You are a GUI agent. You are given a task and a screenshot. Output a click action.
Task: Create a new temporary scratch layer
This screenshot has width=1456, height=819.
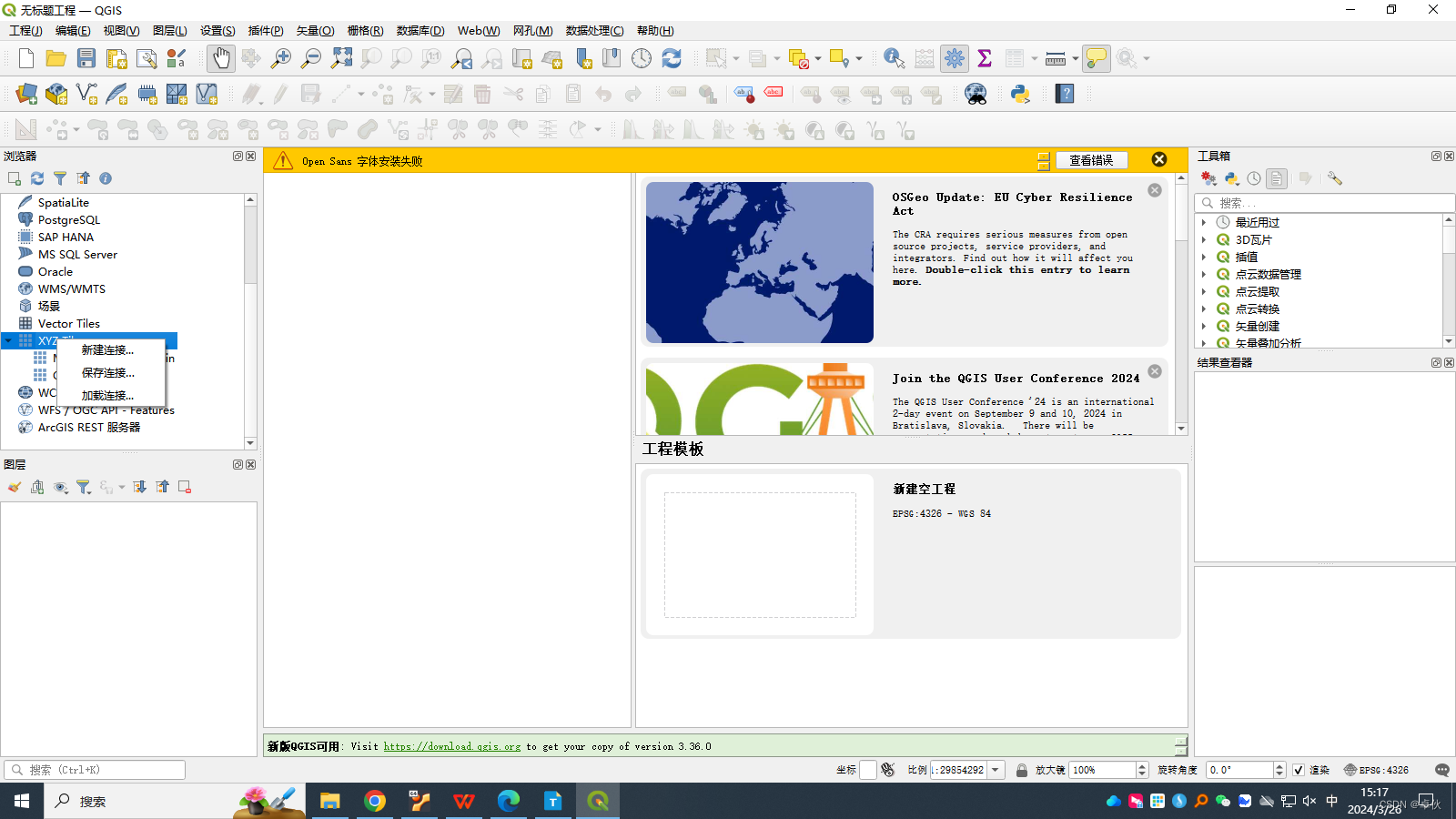147,94
